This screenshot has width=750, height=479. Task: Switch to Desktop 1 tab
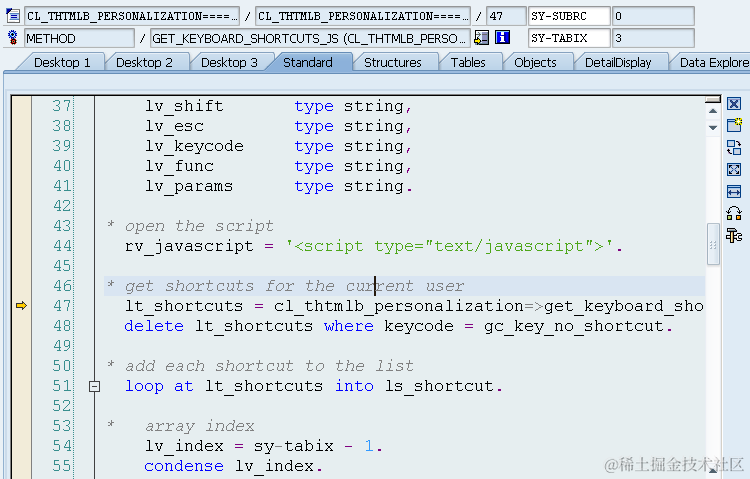coord(62,63)
